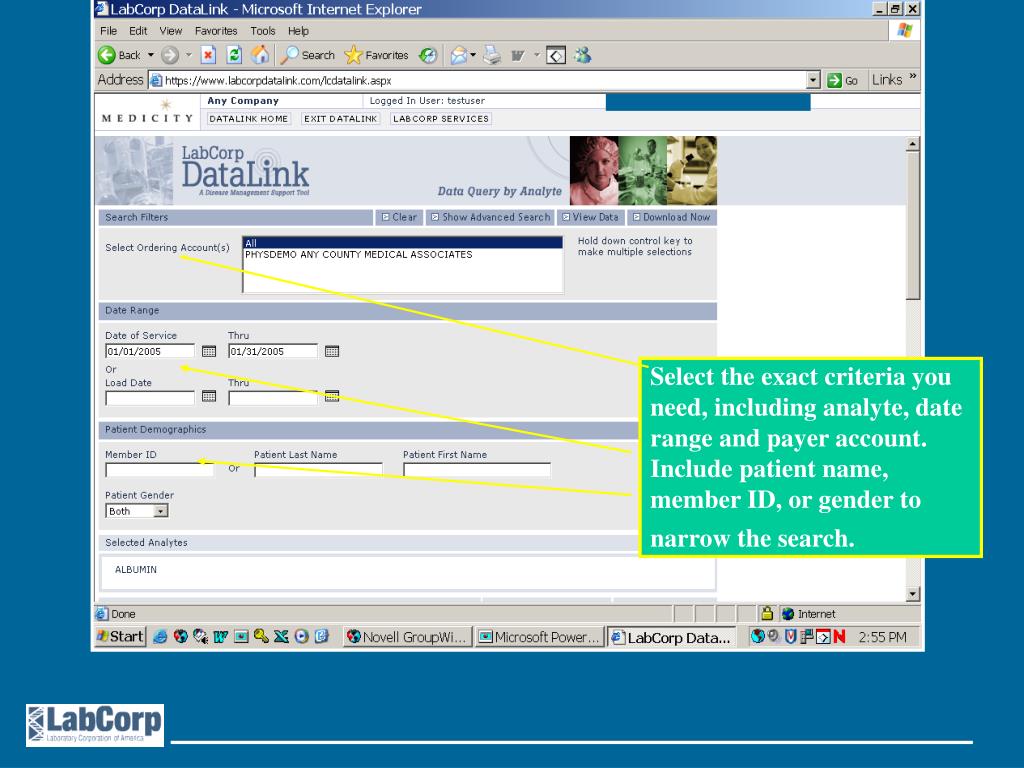This screenshot has width=1024, height=768.
Task: Click Download Now button
Action: [x=671, y=217]
